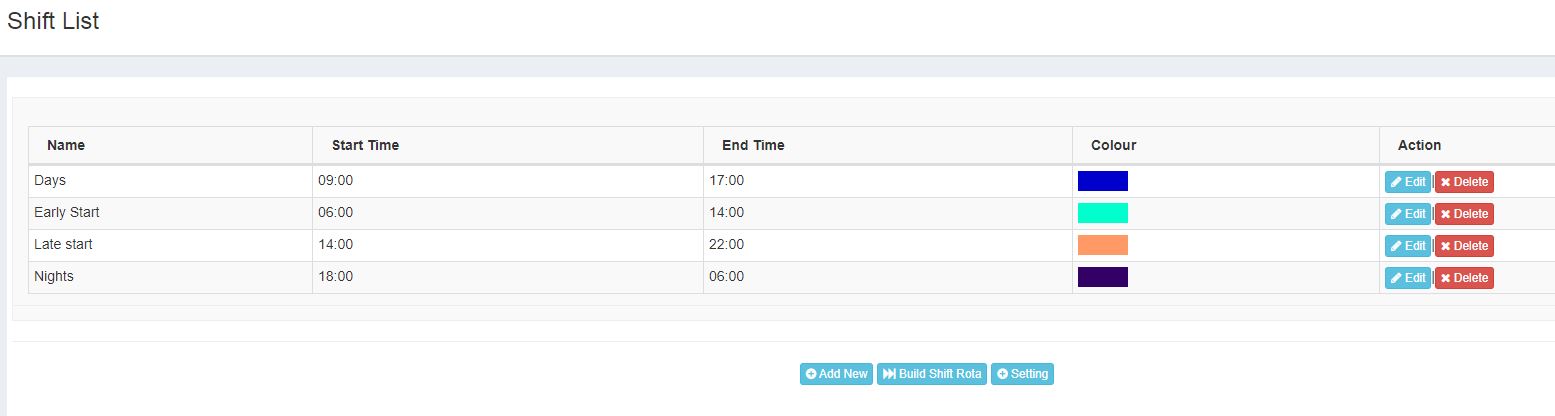Click the blue Days colour swatch
The image size is (1555, 416).
tap(1102, 181)
